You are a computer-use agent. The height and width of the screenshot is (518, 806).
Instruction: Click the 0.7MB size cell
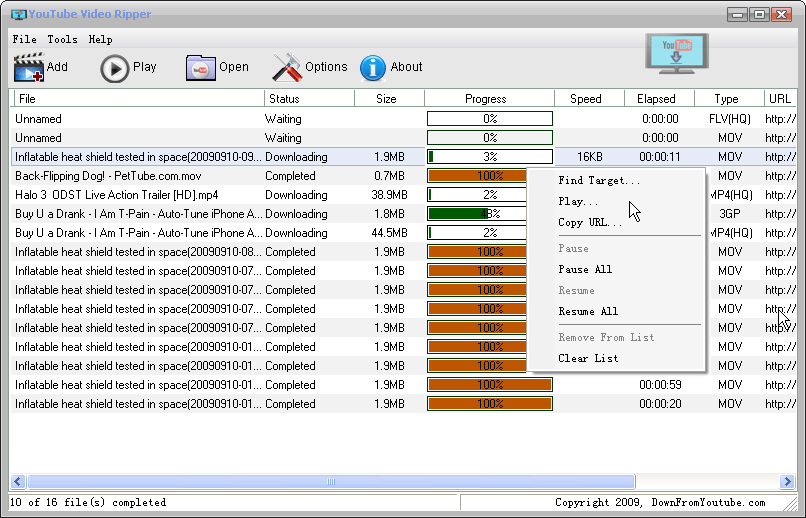389,176
